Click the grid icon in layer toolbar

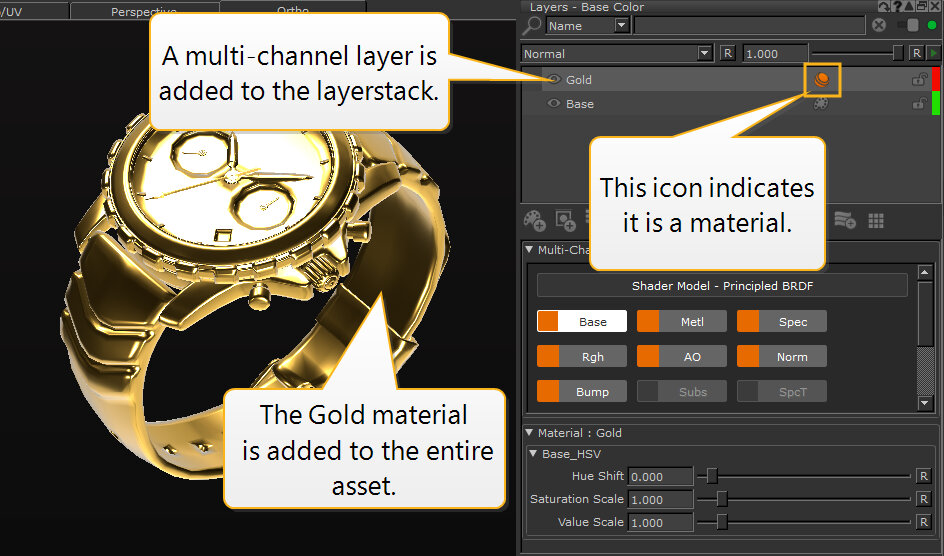point(876,220)
